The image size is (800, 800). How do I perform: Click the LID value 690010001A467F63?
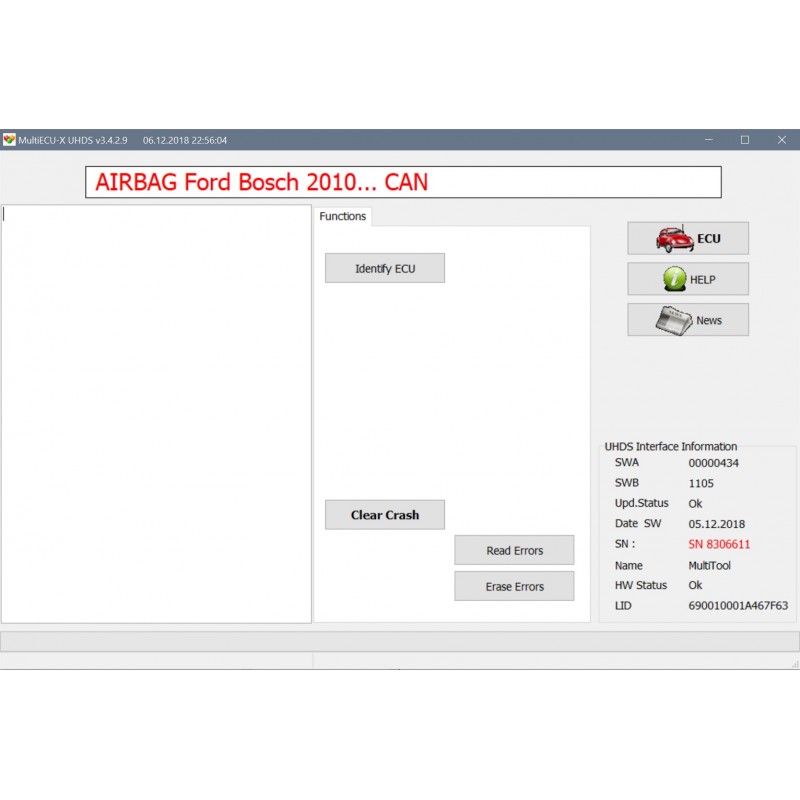(738, 606)
